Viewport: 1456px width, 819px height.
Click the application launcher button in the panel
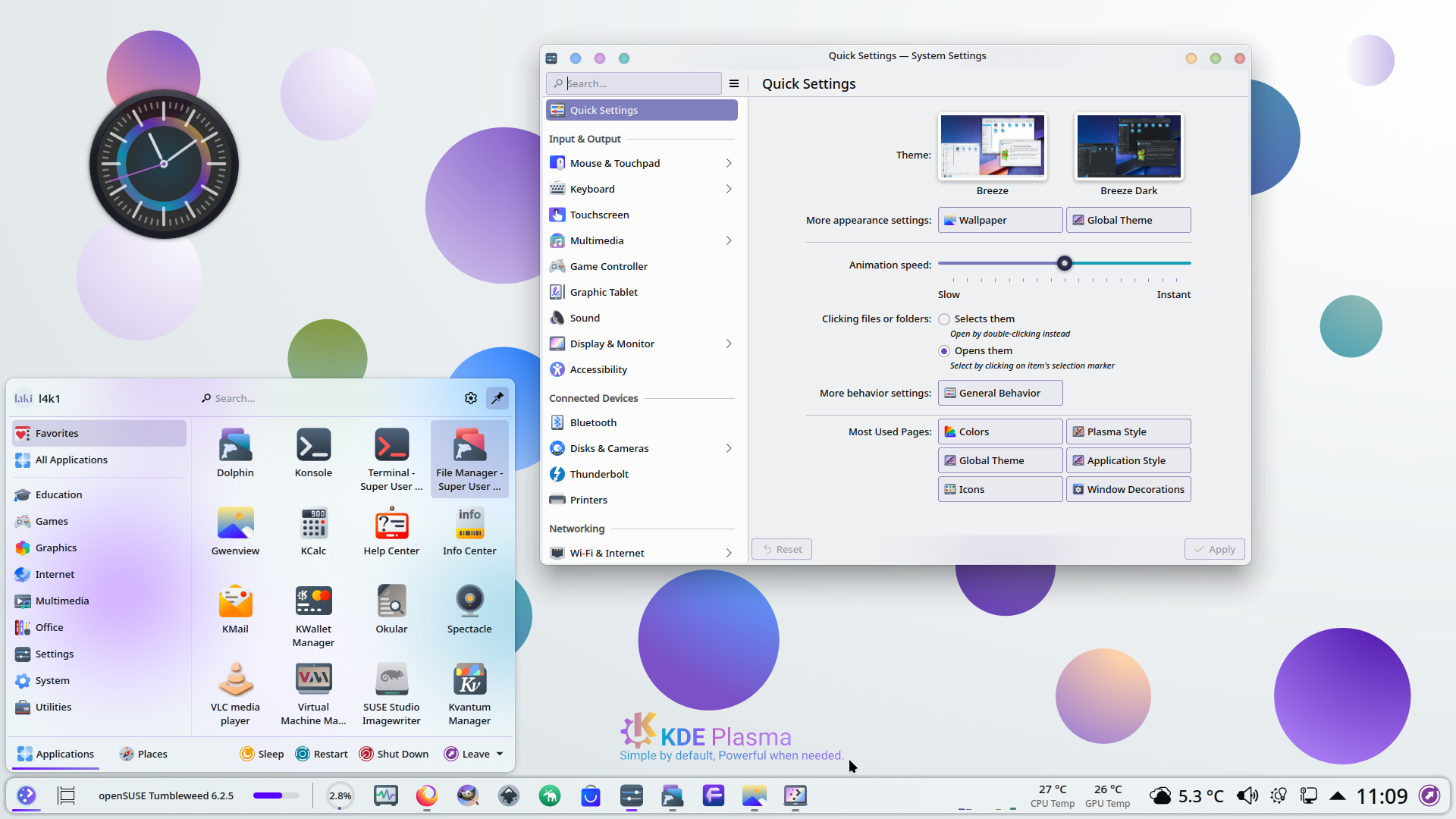(27, 795)
